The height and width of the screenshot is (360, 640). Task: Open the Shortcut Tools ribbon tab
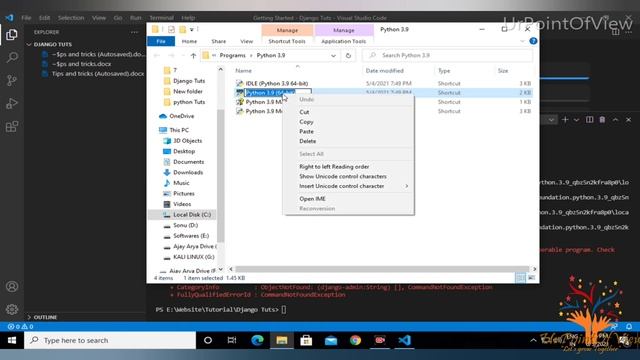click(287, 41)
